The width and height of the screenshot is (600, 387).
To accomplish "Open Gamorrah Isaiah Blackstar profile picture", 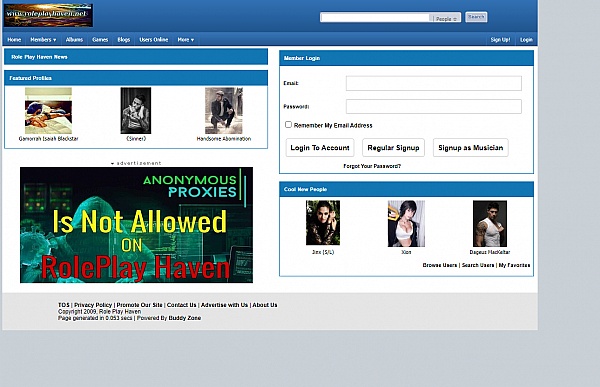I will pos(48,111).
